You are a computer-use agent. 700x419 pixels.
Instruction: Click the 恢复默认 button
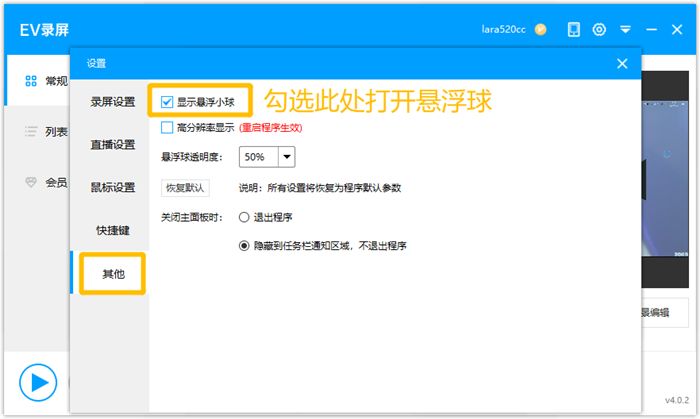click(x=185, y=187)
